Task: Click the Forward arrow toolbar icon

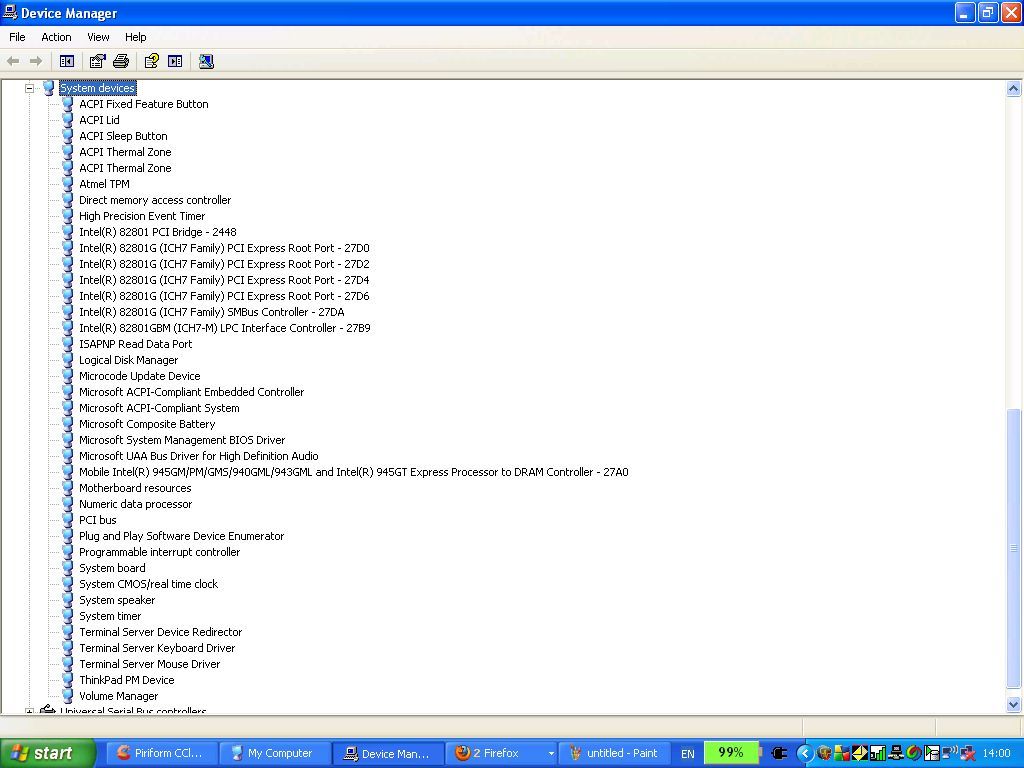Action: (36, 61)
